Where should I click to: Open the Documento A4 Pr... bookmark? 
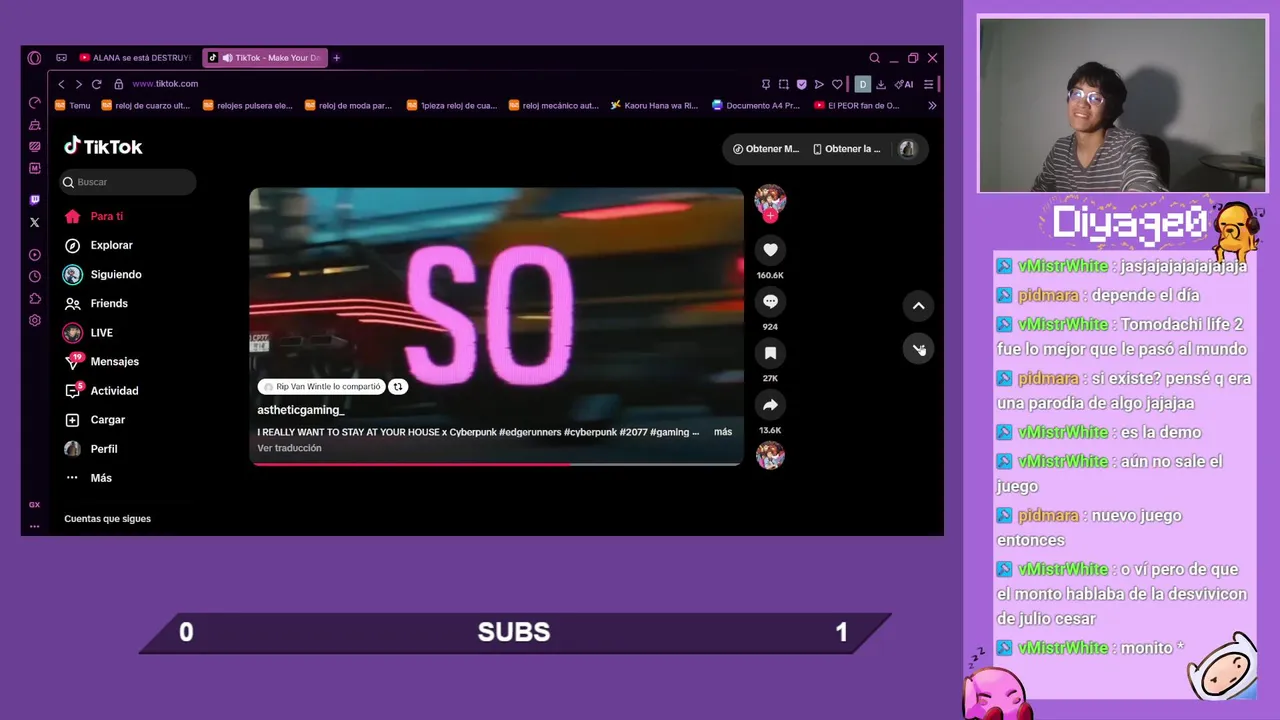756,105
